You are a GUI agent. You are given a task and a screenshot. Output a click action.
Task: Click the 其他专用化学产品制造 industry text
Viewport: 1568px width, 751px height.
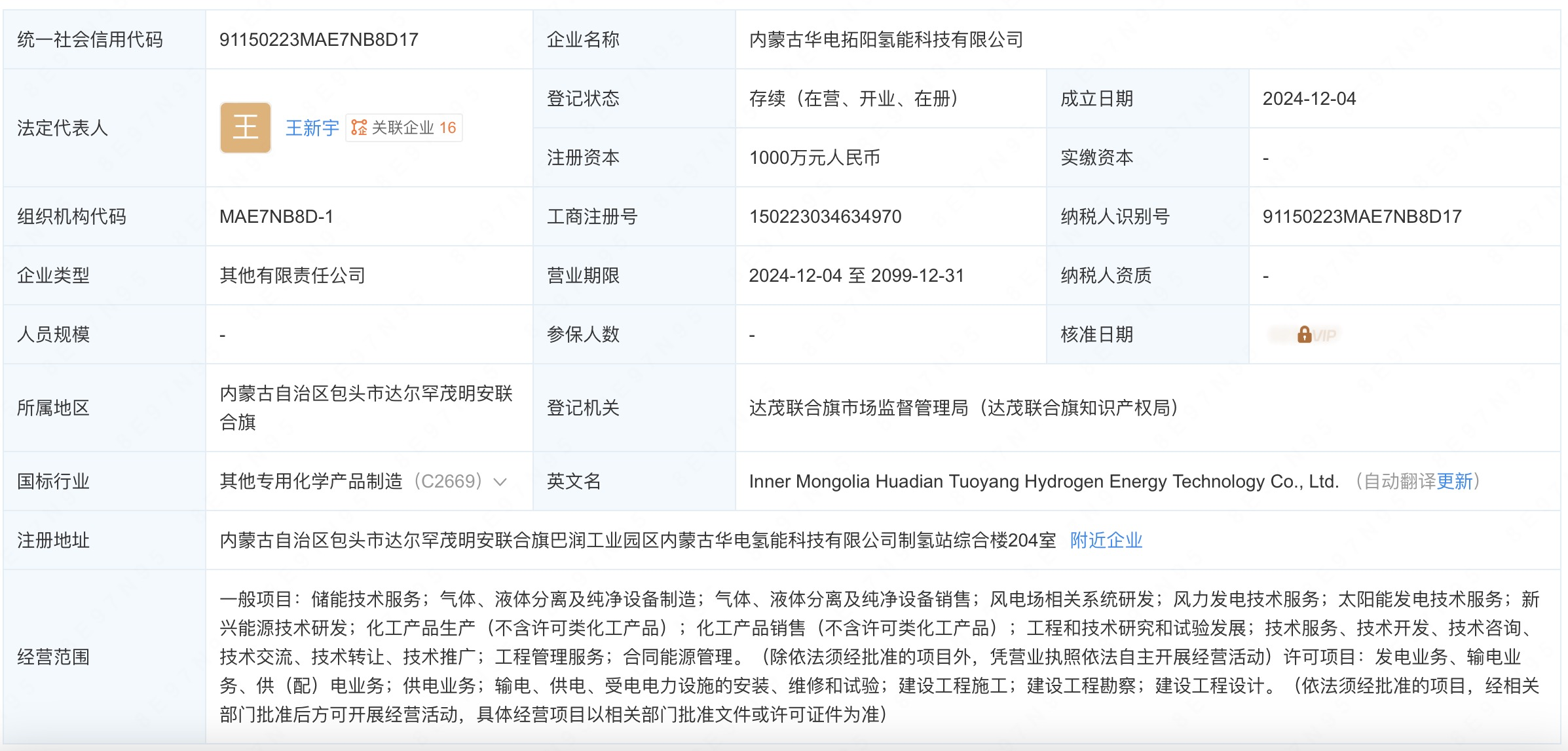pos(311,482)
